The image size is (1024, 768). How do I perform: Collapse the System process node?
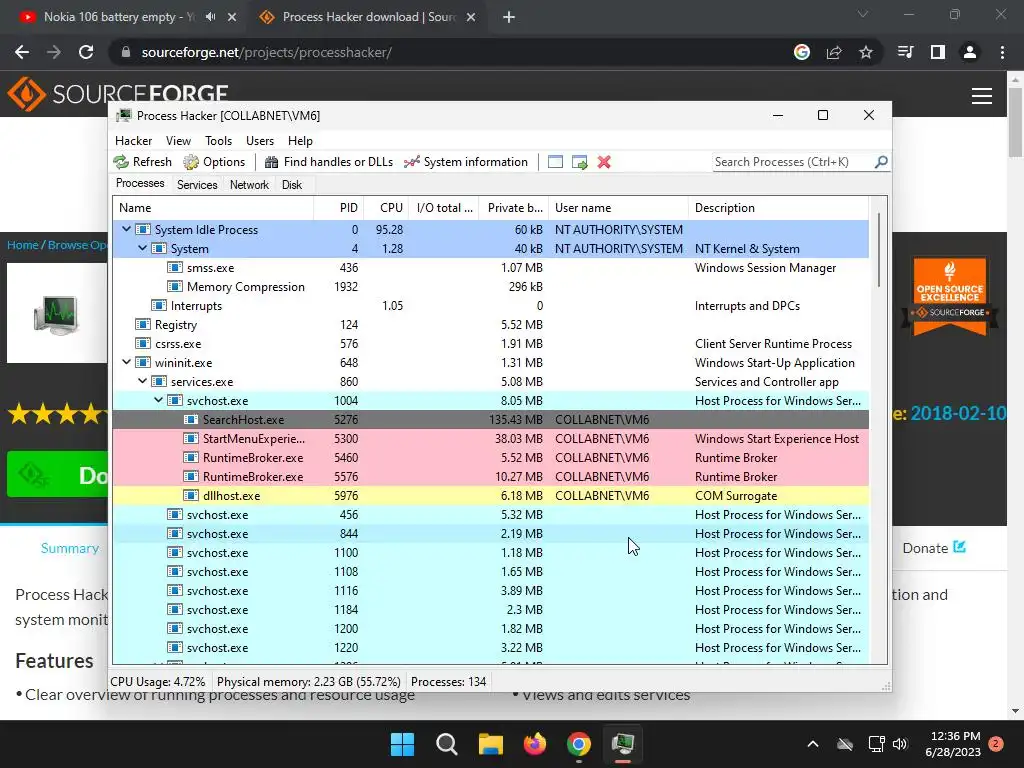[142, 248]
